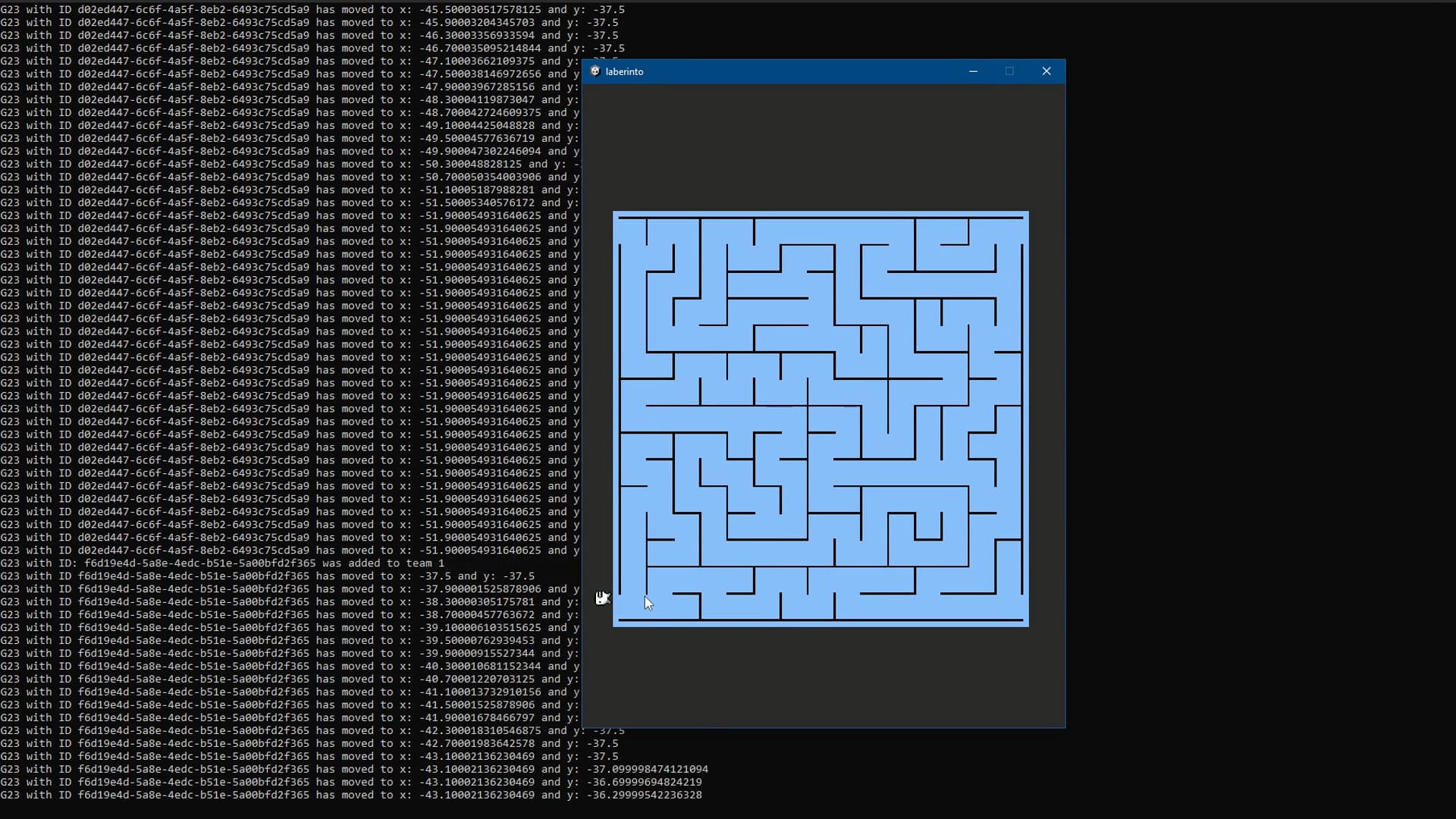1456x819 pixels.
Task: Click the blue maze's bottom-right corner cell
Action: click(x=1009, y=607)
